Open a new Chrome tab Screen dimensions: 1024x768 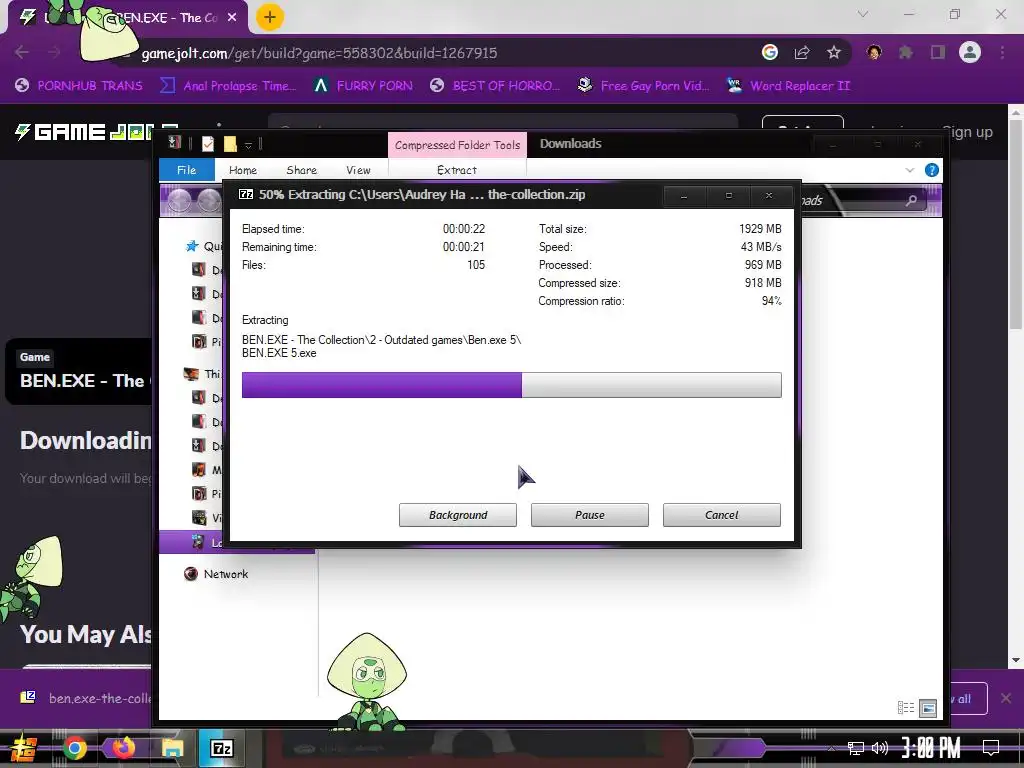tap(270, 17)
